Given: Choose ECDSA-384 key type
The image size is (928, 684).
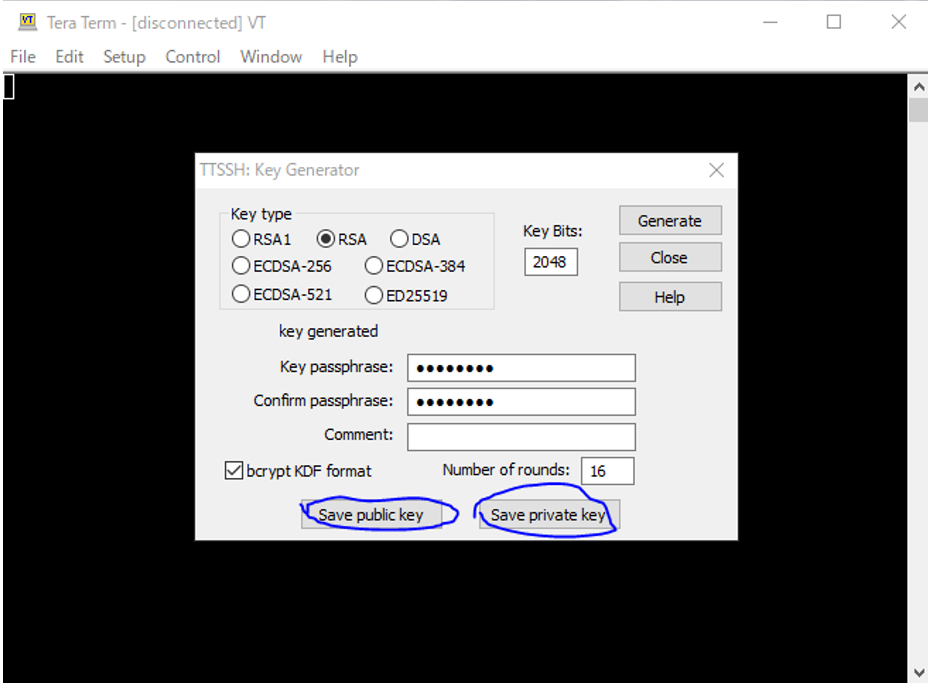Looking at the screenshot, I should pos(374,266).
